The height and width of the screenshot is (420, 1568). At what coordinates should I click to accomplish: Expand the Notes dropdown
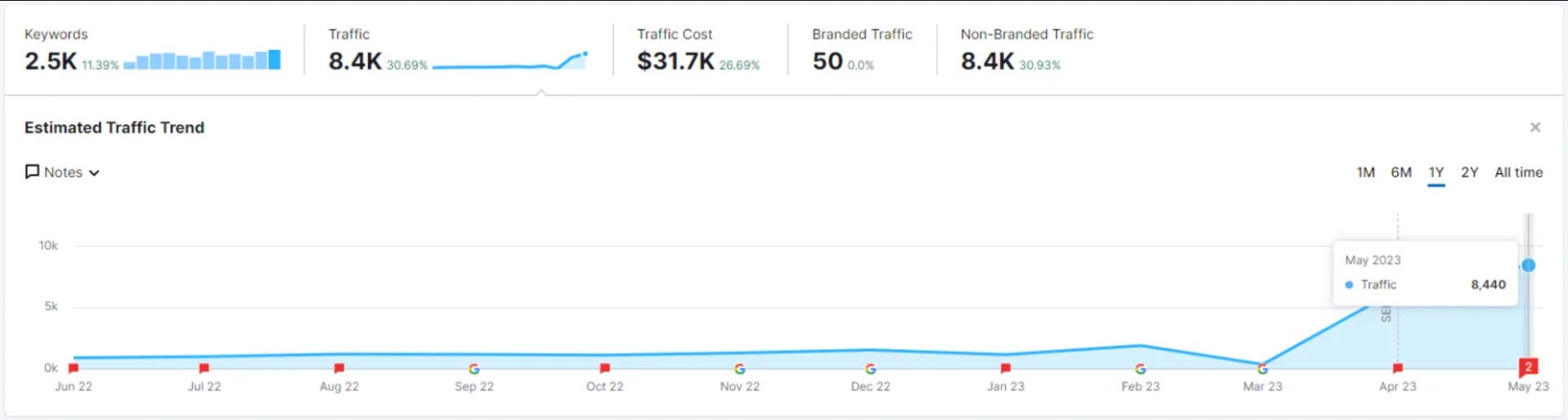pyautogui.click(x=62, y=172)
